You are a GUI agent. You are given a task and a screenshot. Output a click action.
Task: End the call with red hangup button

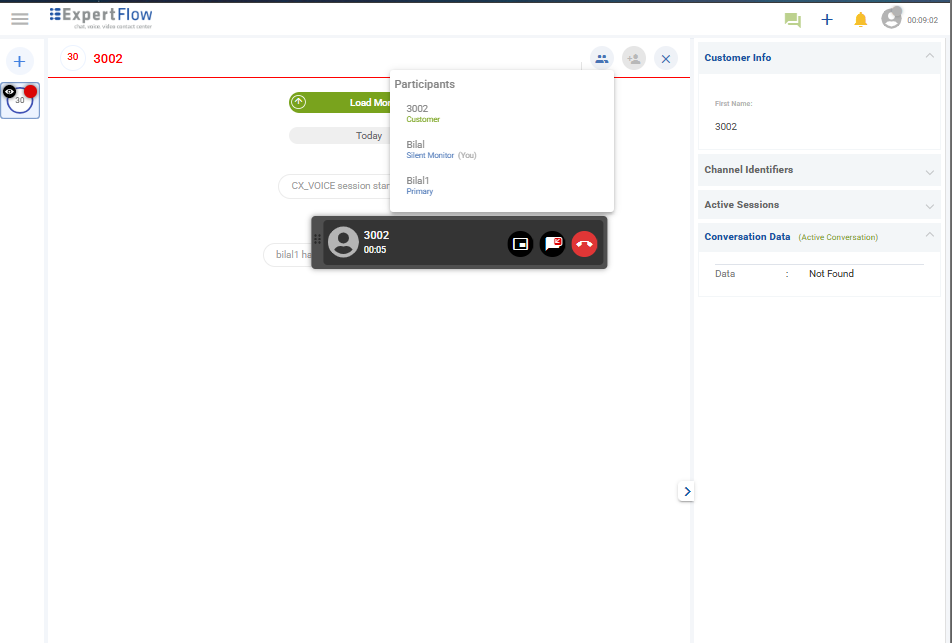click(585, 244)
